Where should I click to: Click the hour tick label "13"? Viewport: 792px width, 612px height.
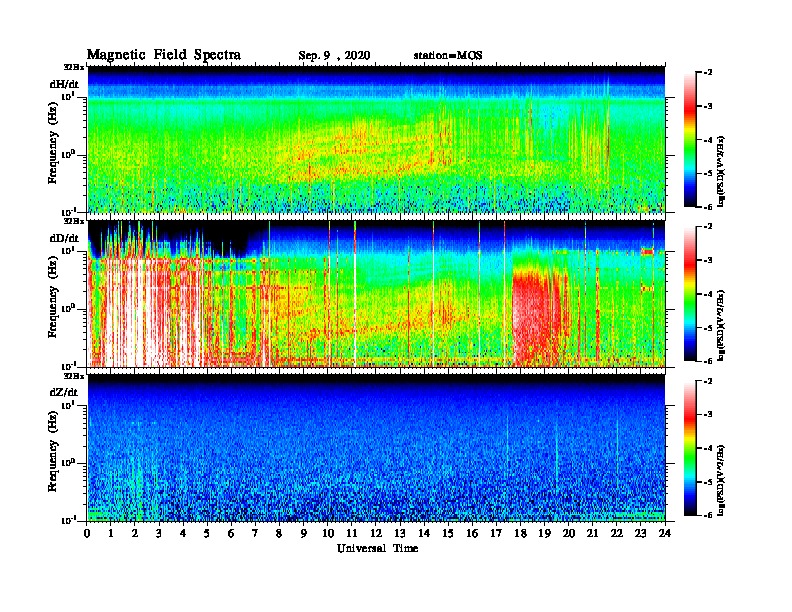pyautogui.click(x=401, y=534)
